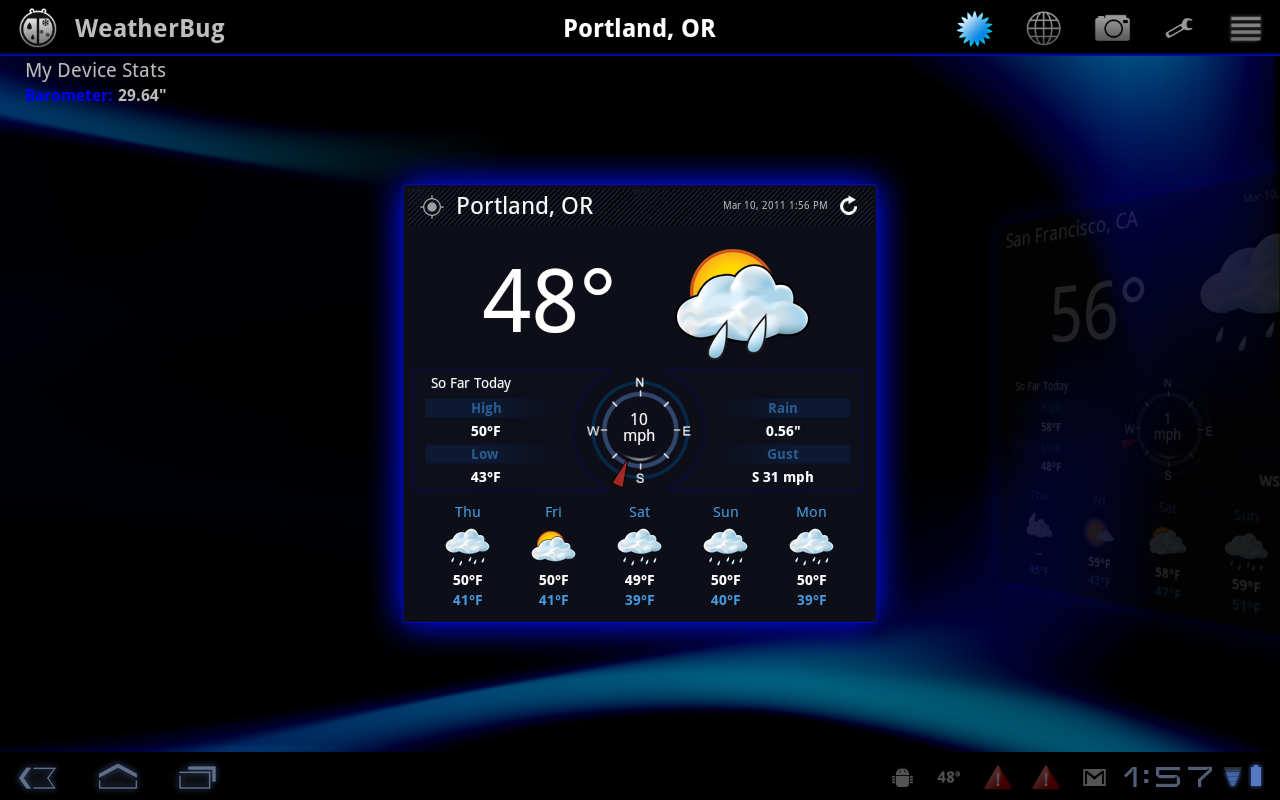
Task: Tap the wind compass showing 10 mph
Action: click(x=639, y=430)
